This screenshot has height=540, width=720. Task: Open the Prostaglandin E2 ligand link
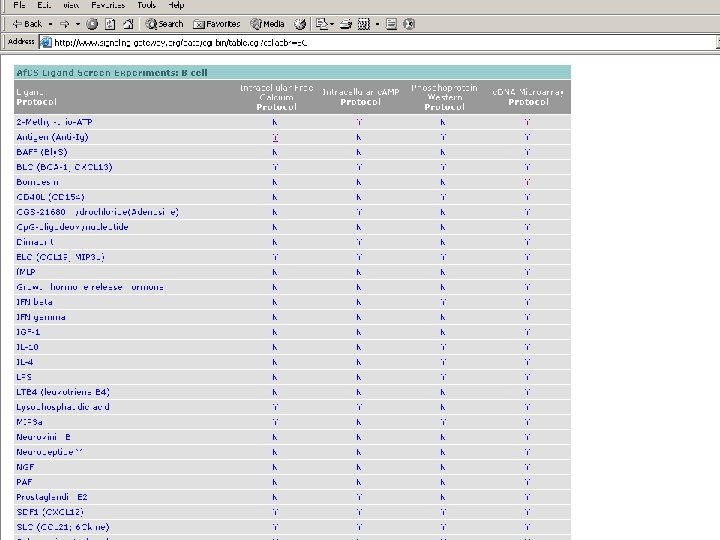click(52, 497)
